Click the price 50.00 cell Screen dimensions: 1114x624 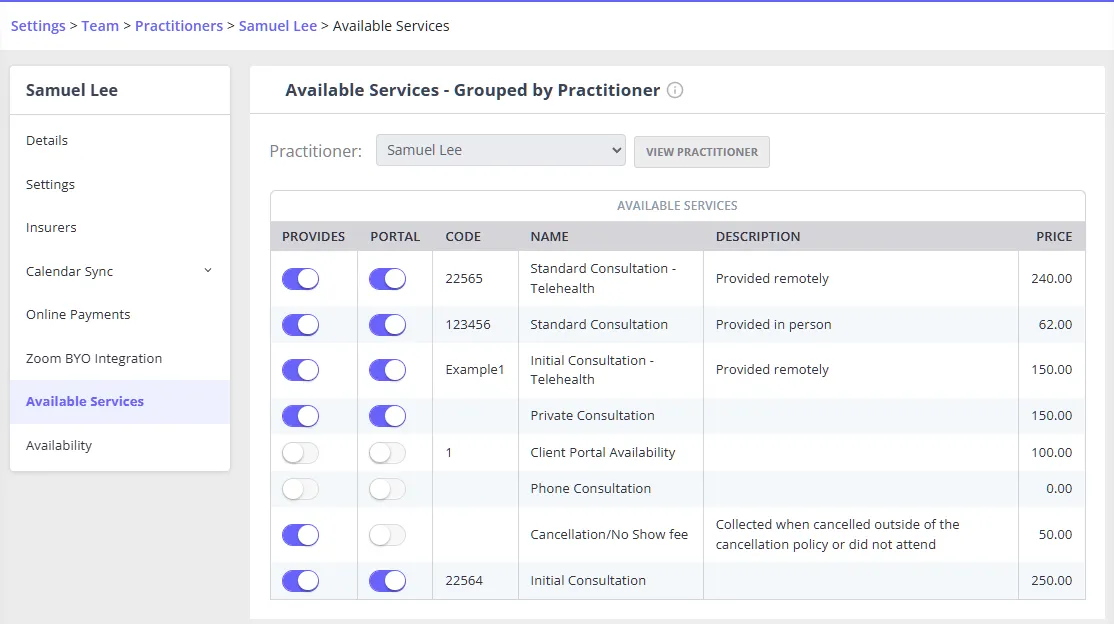coord(1055,534)
